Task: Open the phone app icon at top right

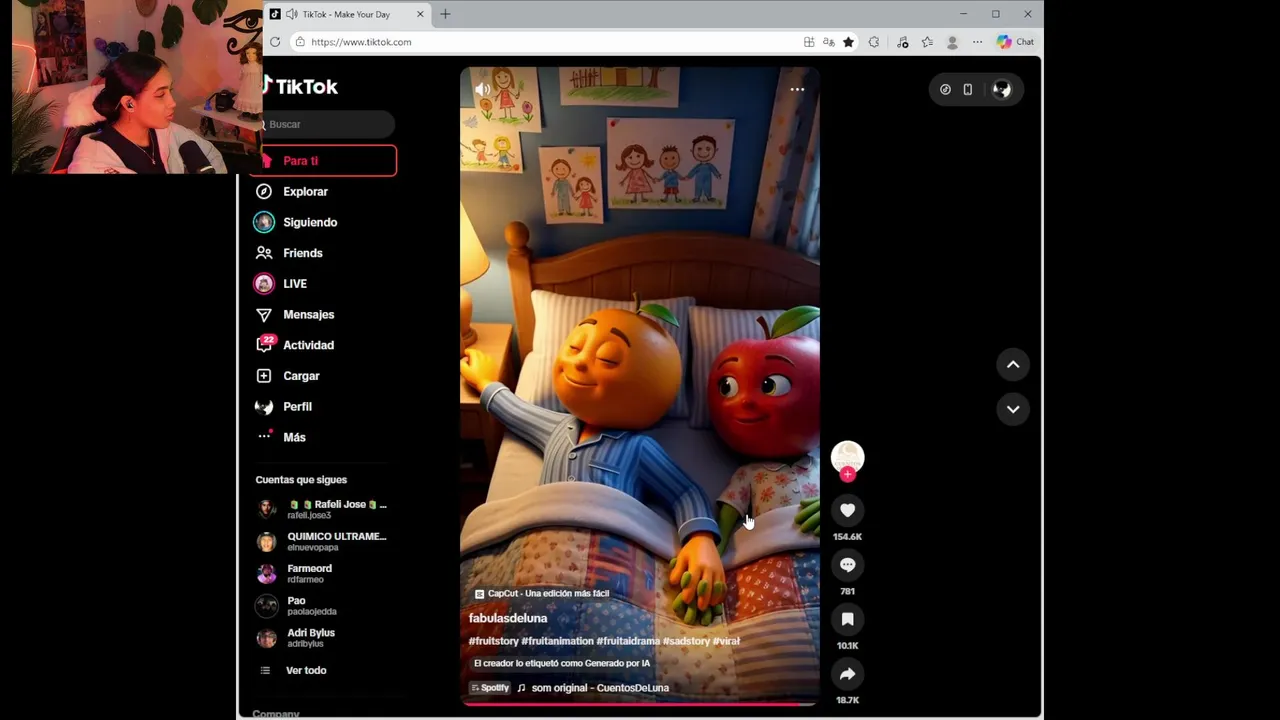Action: [x=968, y=89]
